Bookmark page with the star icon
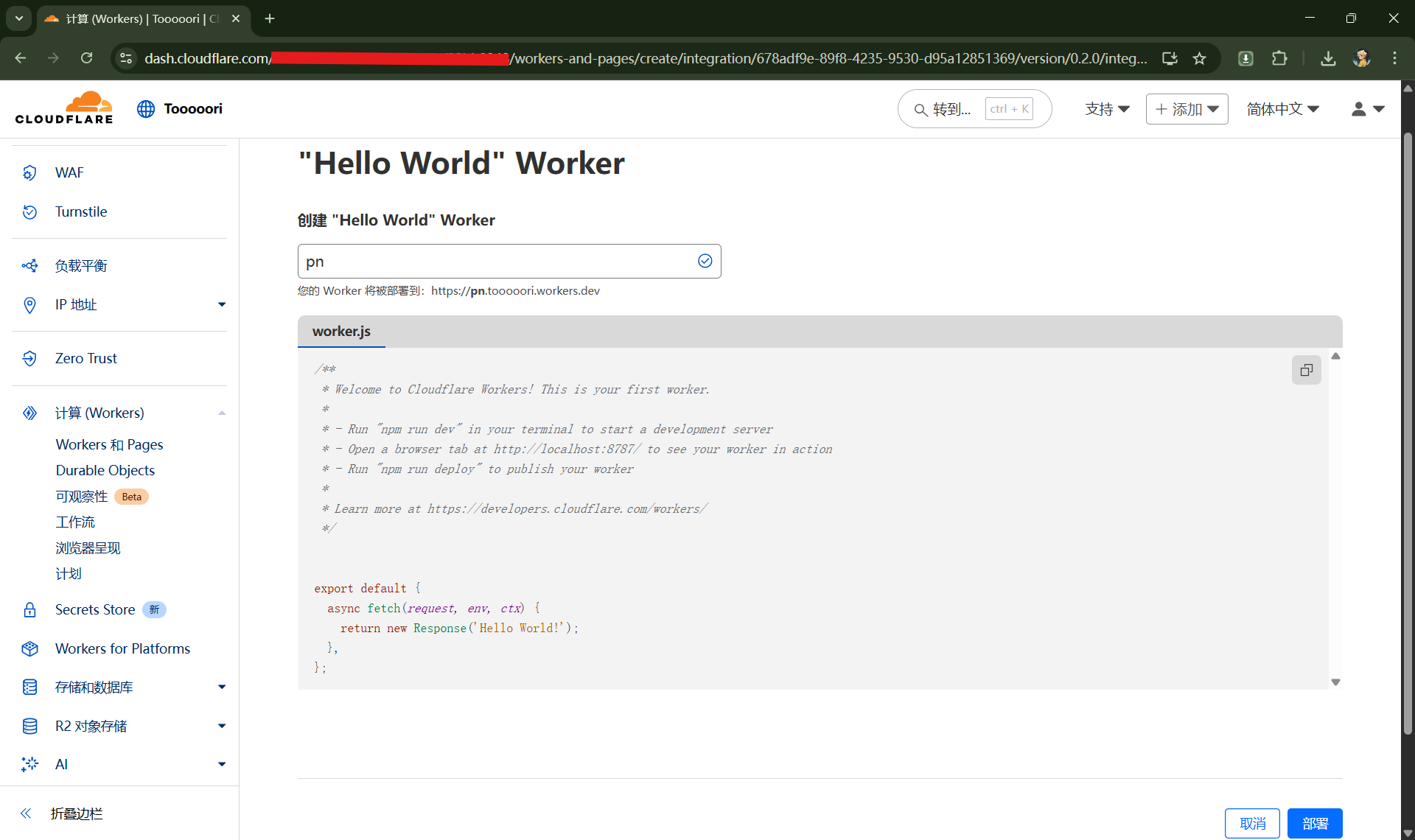This screenshot has width=1415, height=840. [x=1199, y=58]
